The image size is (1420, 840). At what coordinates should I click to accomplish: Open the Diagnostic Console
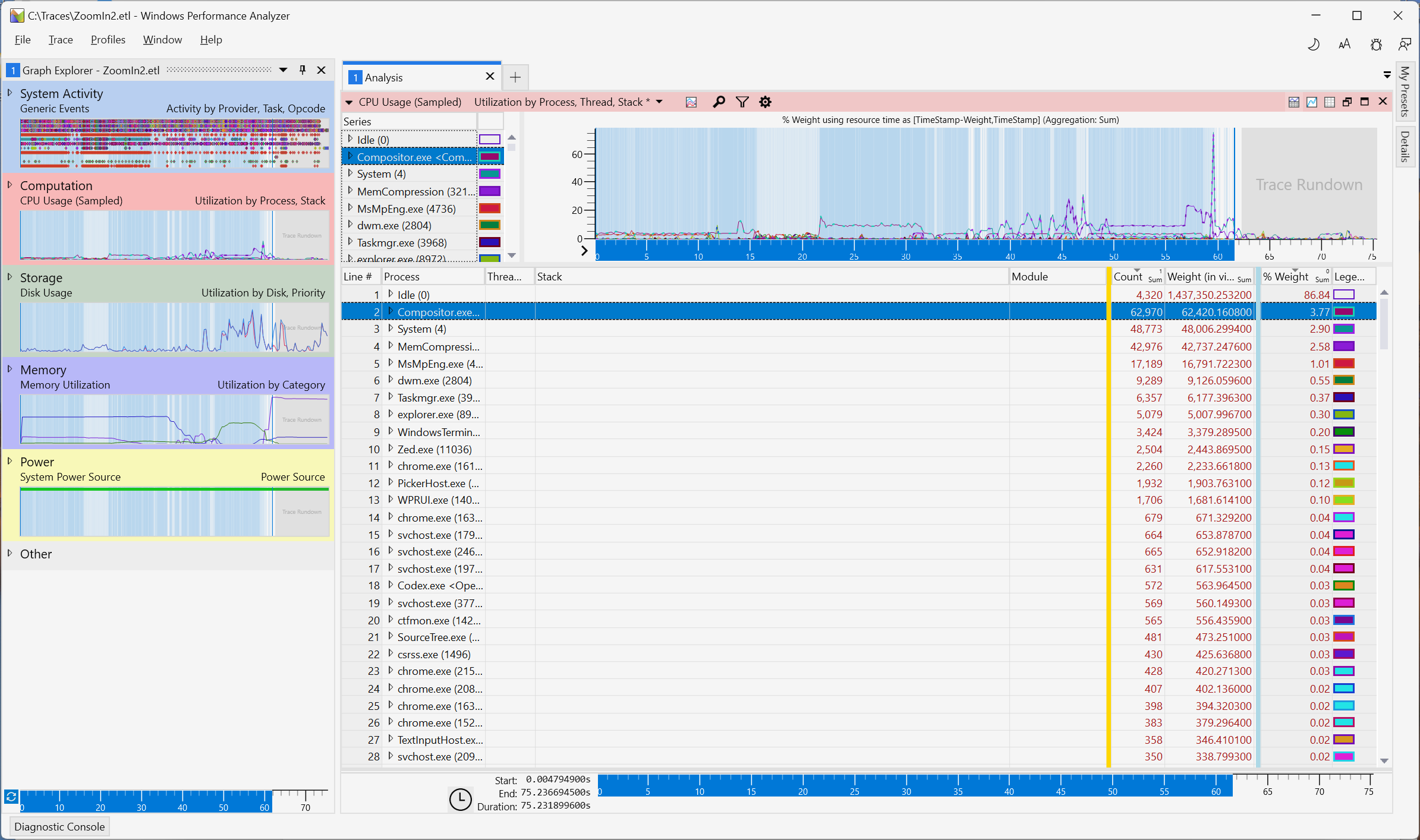(x=59, y=826)
